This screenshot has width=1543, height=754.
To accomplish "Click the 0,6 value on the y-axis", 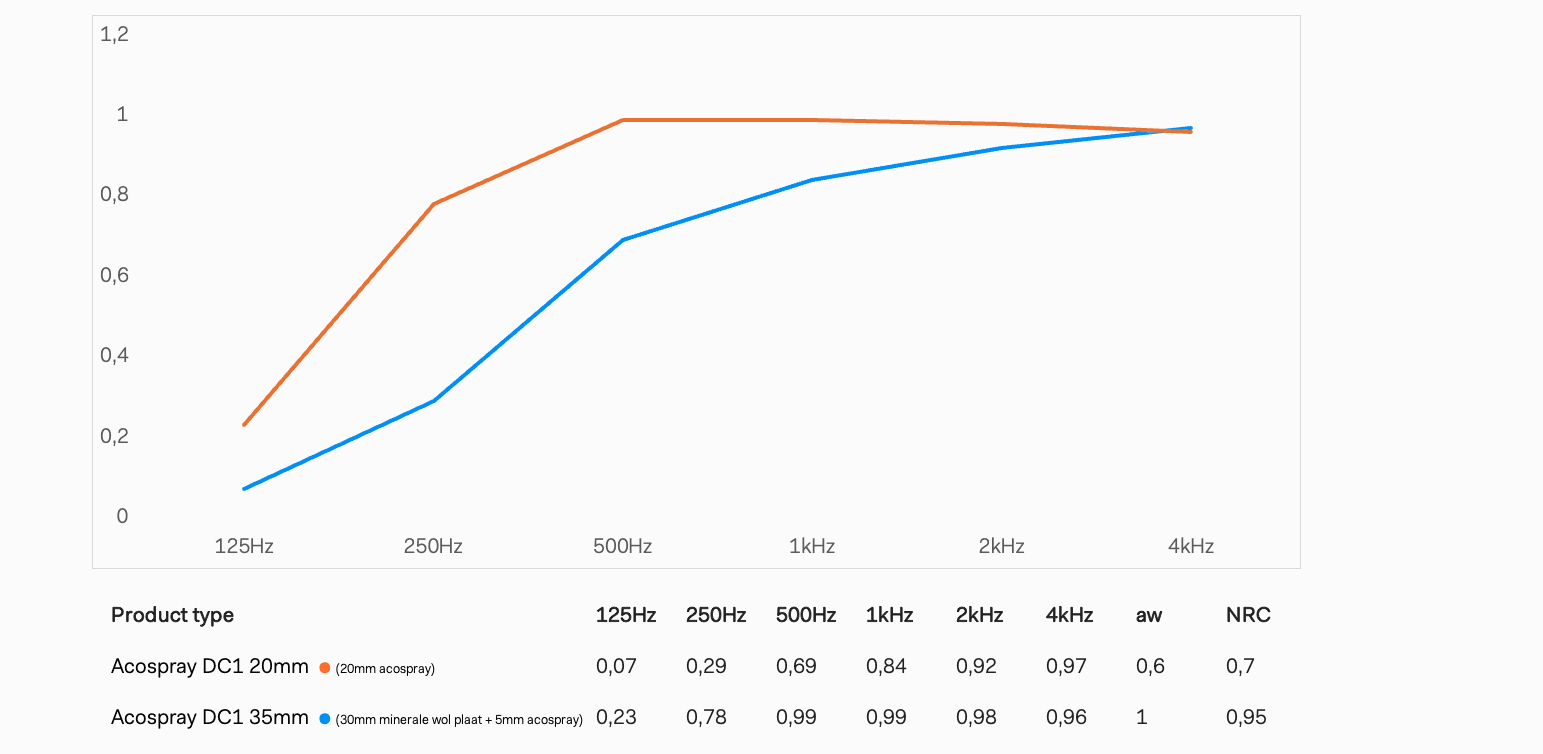I will coord(115,275).
